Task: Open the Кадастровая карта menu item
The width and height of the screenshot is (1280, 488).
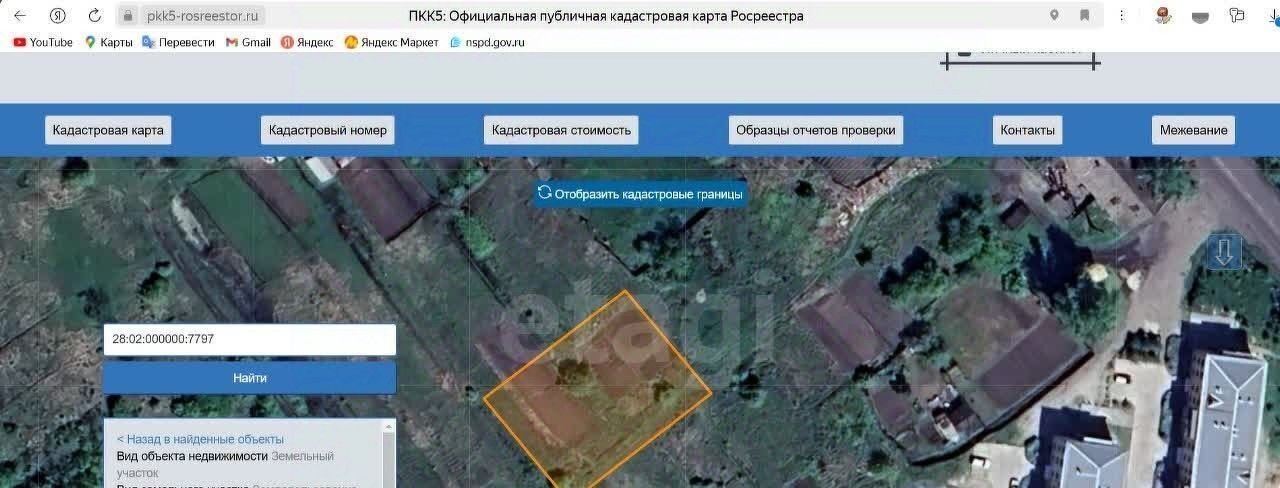Action: coord(108,130)
